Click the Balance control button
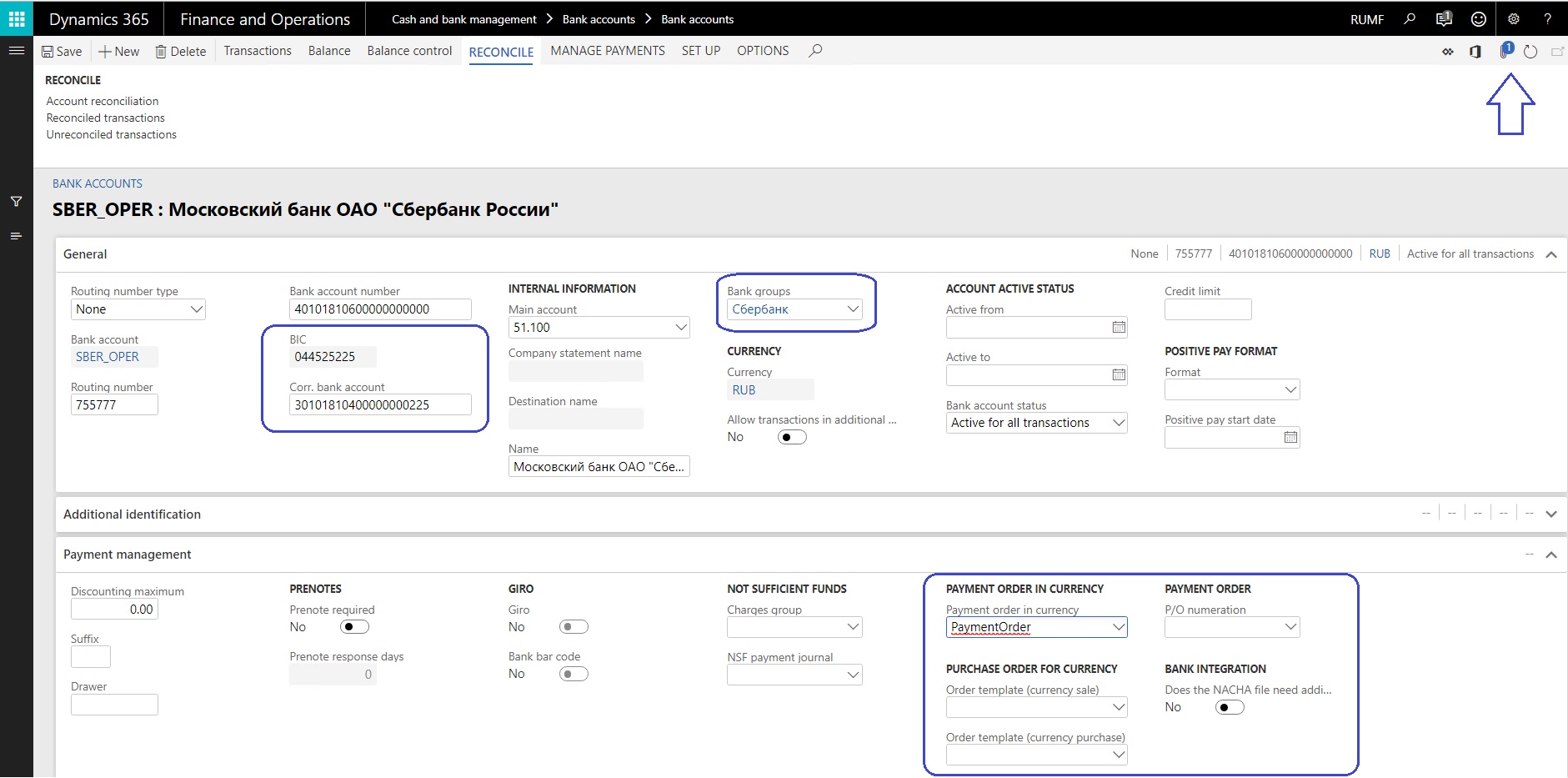The height and width of the screenshot is (778, 1568). [x=409, y=51]
